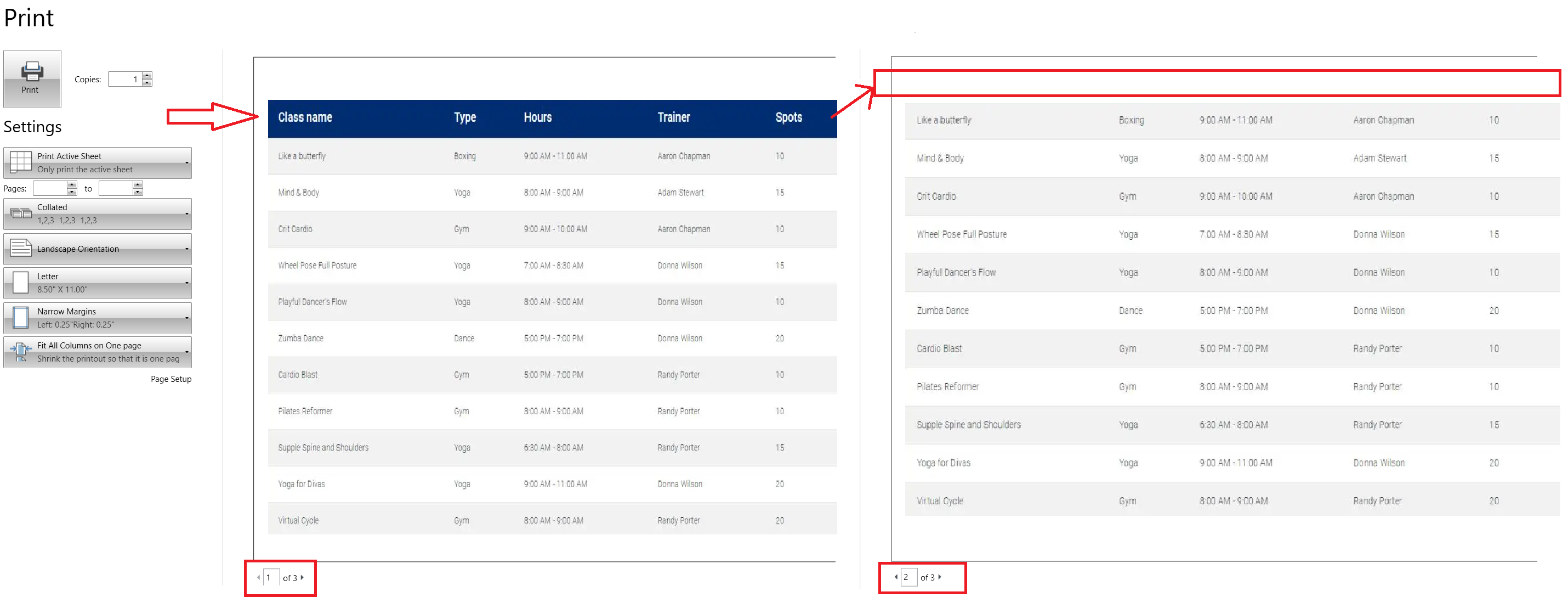Increase the Copies count with up arrow
This screenshot has height=603, width=1568.
click(147, 76)
